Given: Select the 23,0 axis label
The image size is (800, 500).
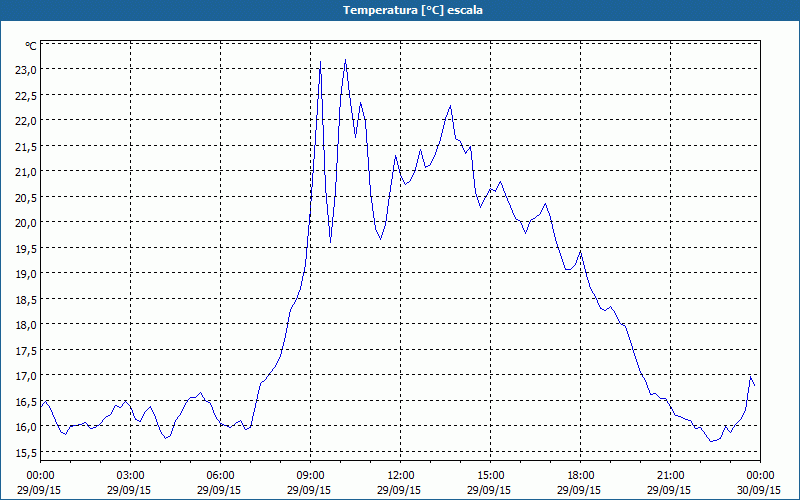Looking at the screenshot, I should [26, 70].
